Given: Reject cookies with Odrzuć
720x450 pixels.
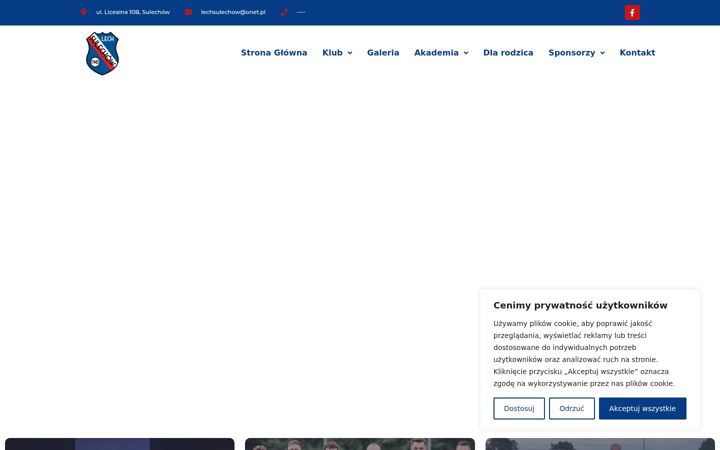Looking at the screenshot, I should (x=572, y=408).
